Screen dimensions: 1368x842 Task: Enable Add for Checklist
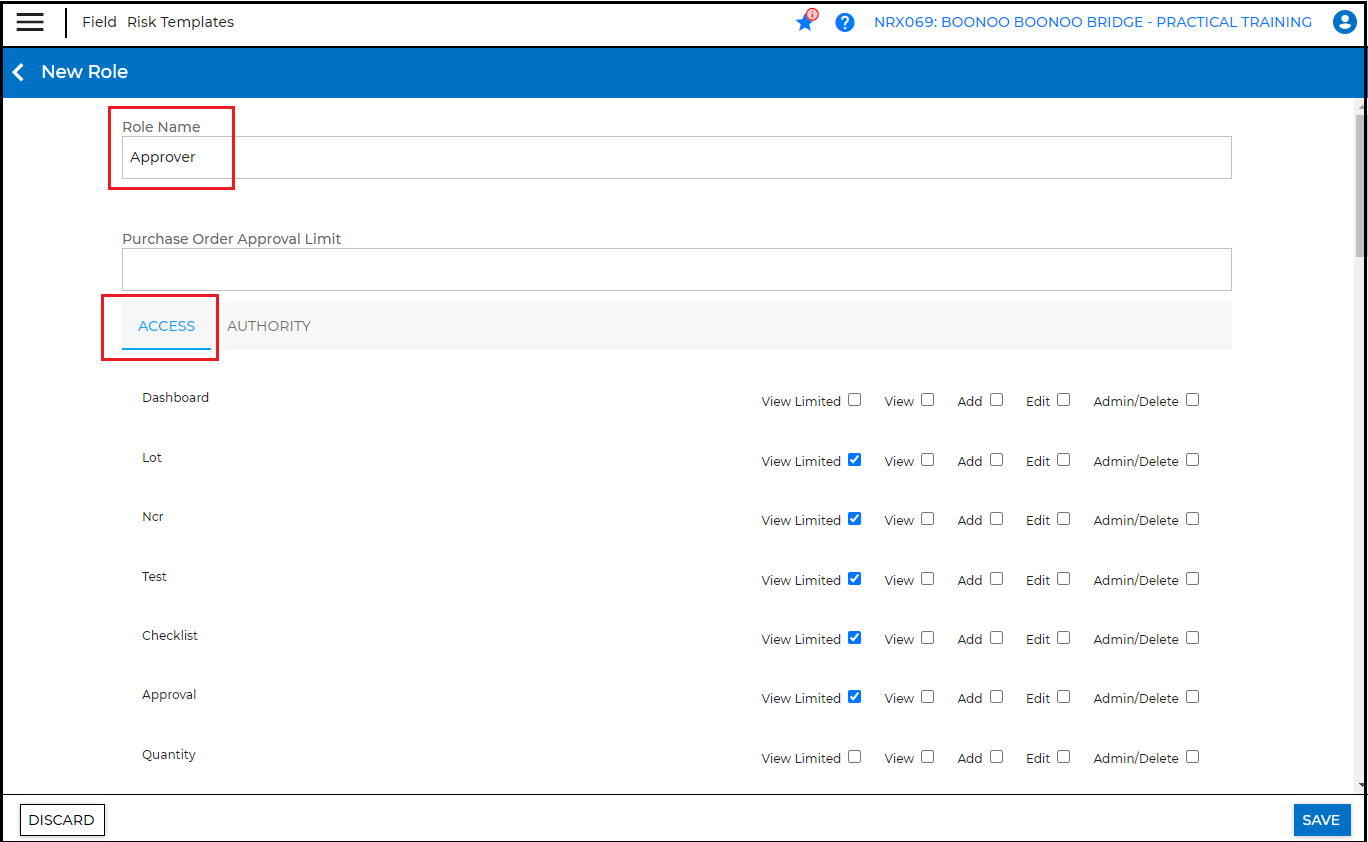[996, 638]
